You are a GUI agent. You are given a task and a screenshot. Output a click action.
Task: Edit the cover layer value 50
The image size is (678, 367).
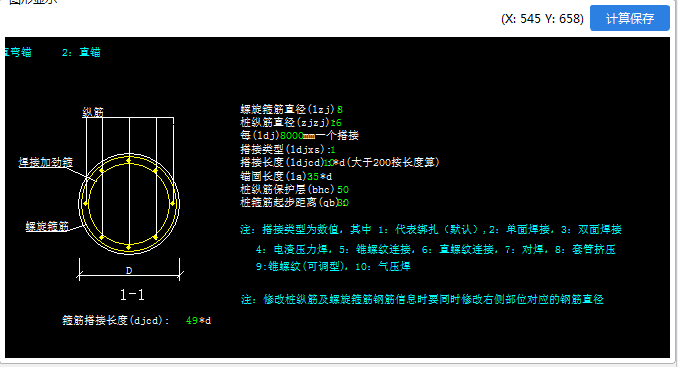[x=343, y=189]
